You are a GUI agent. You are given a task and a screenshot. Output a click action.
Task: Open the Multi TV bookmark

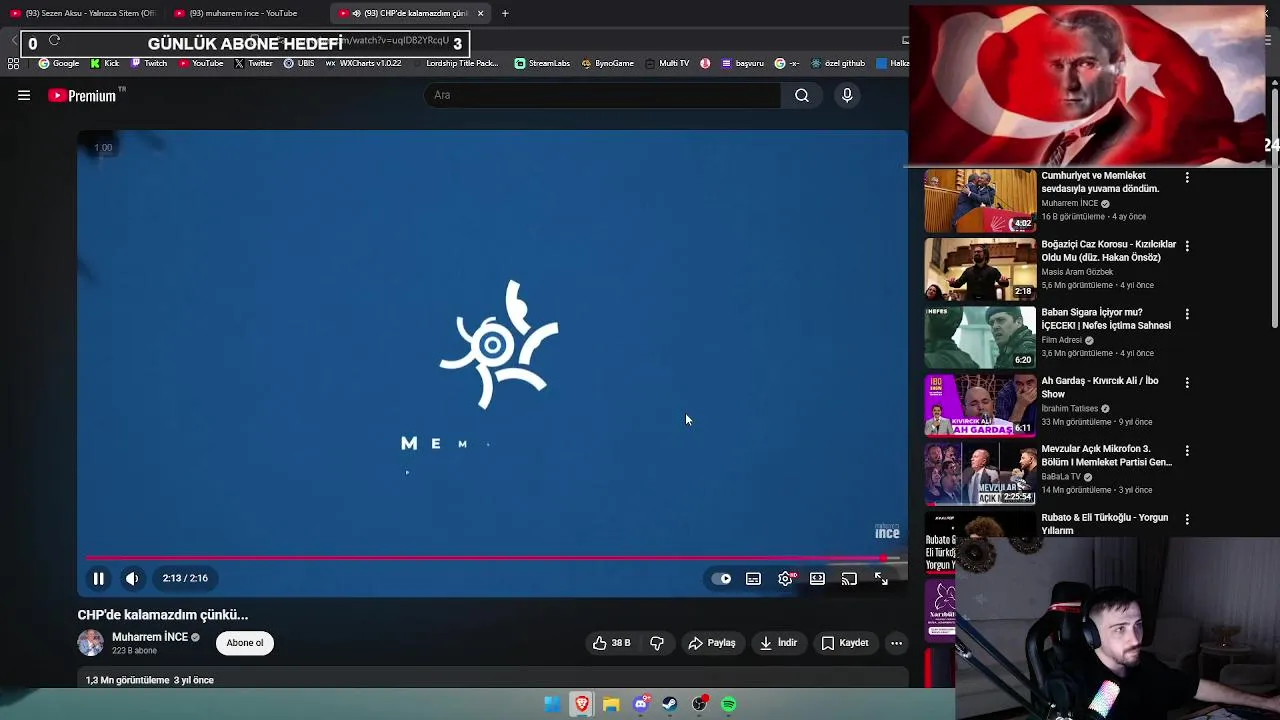click(667, 63)
